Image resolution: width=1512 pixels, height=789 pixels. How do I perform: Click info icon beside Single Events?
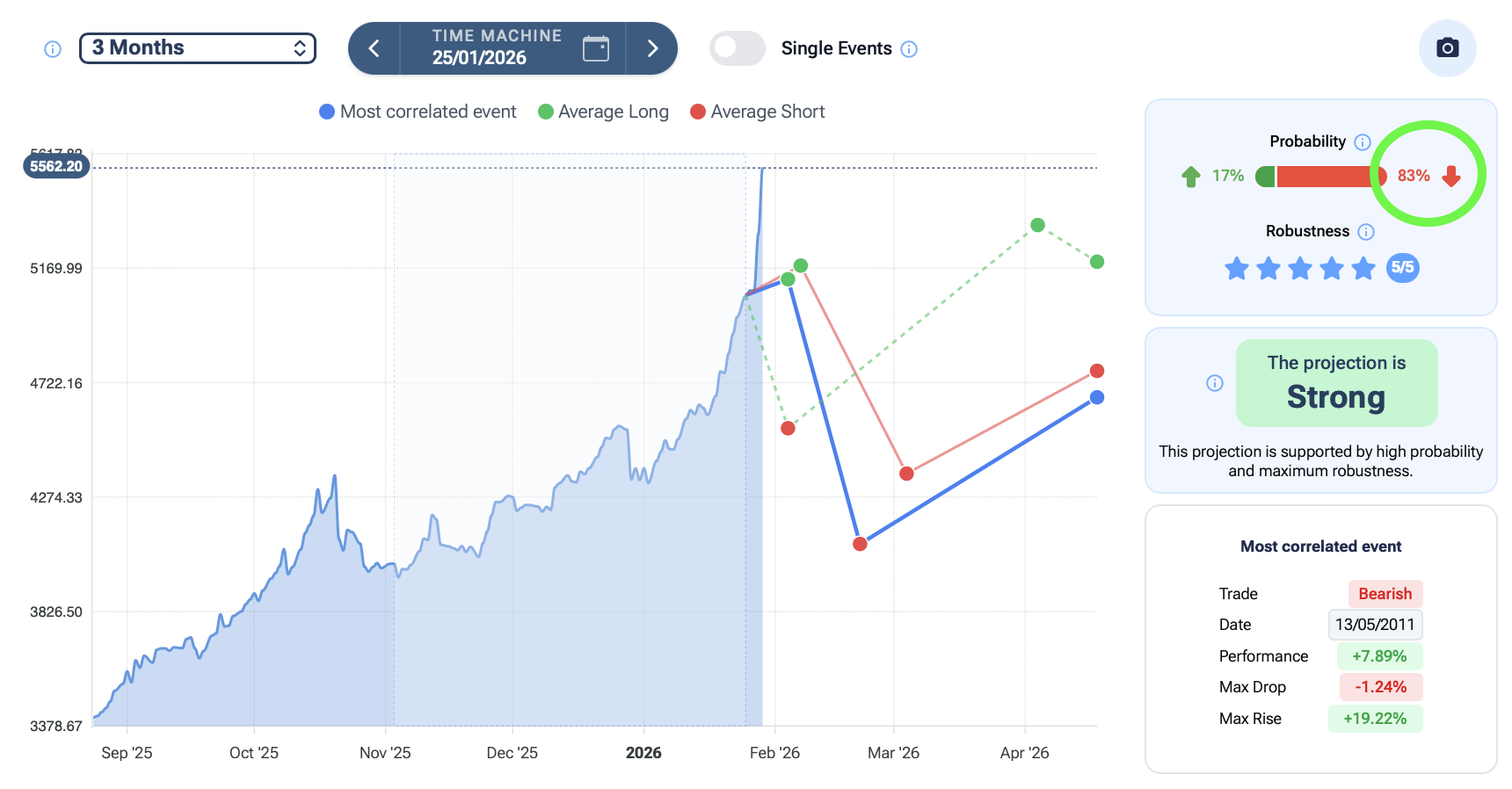(909, 49)
